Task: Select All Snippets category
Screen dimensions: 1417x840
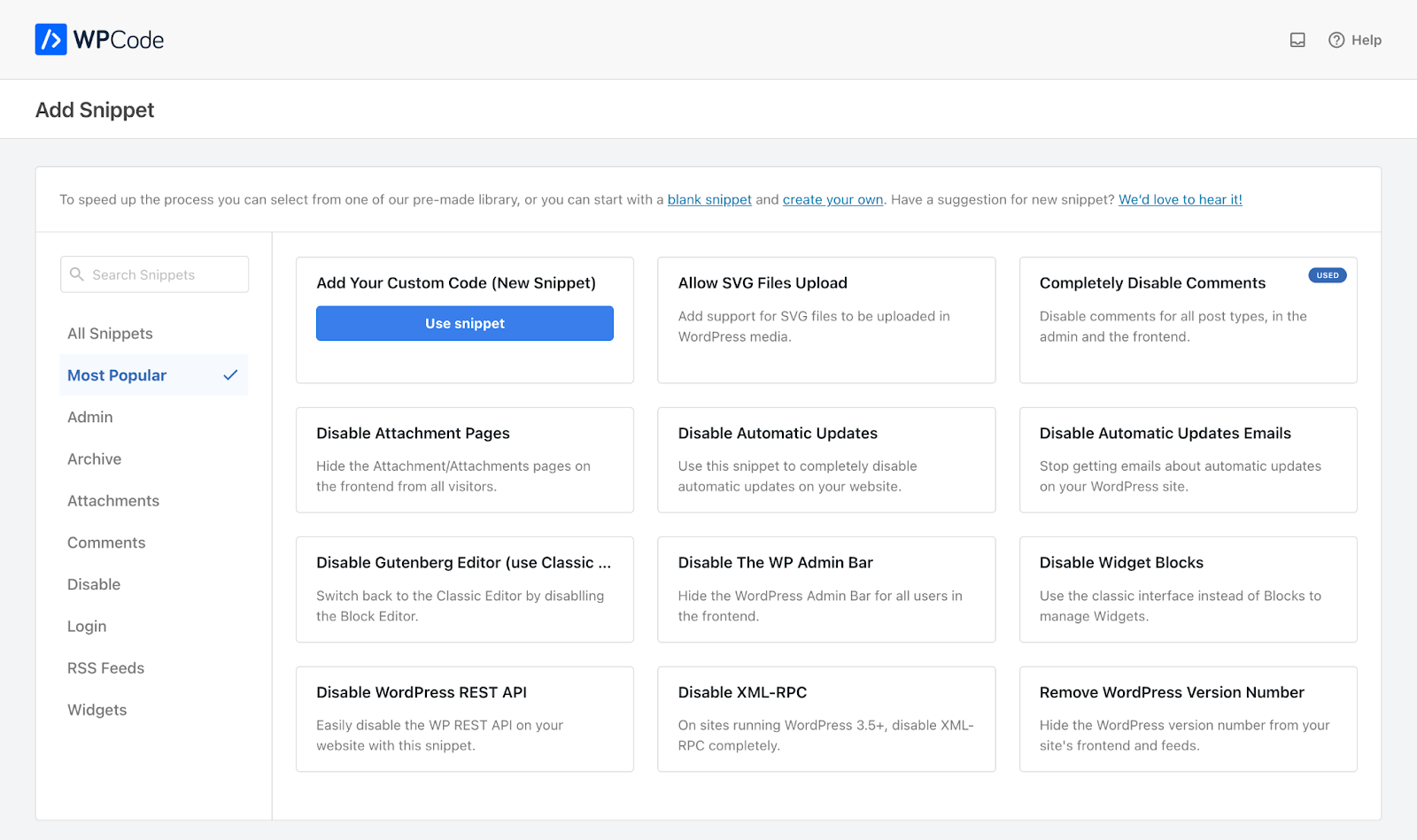Action: (110, 334)
